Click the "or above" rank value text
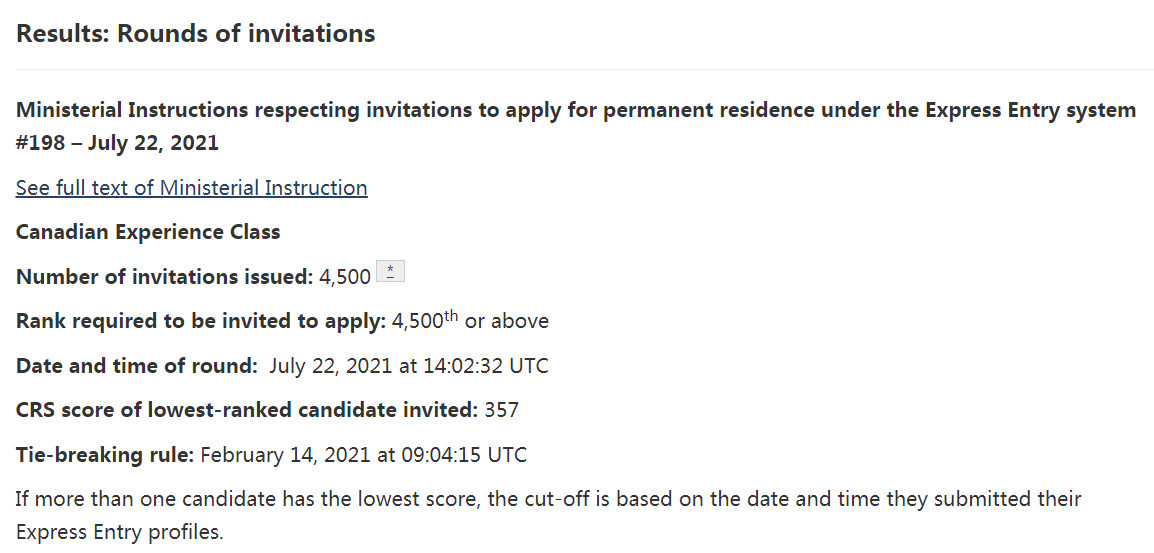The image size is (1154, 553). (506, 321)
